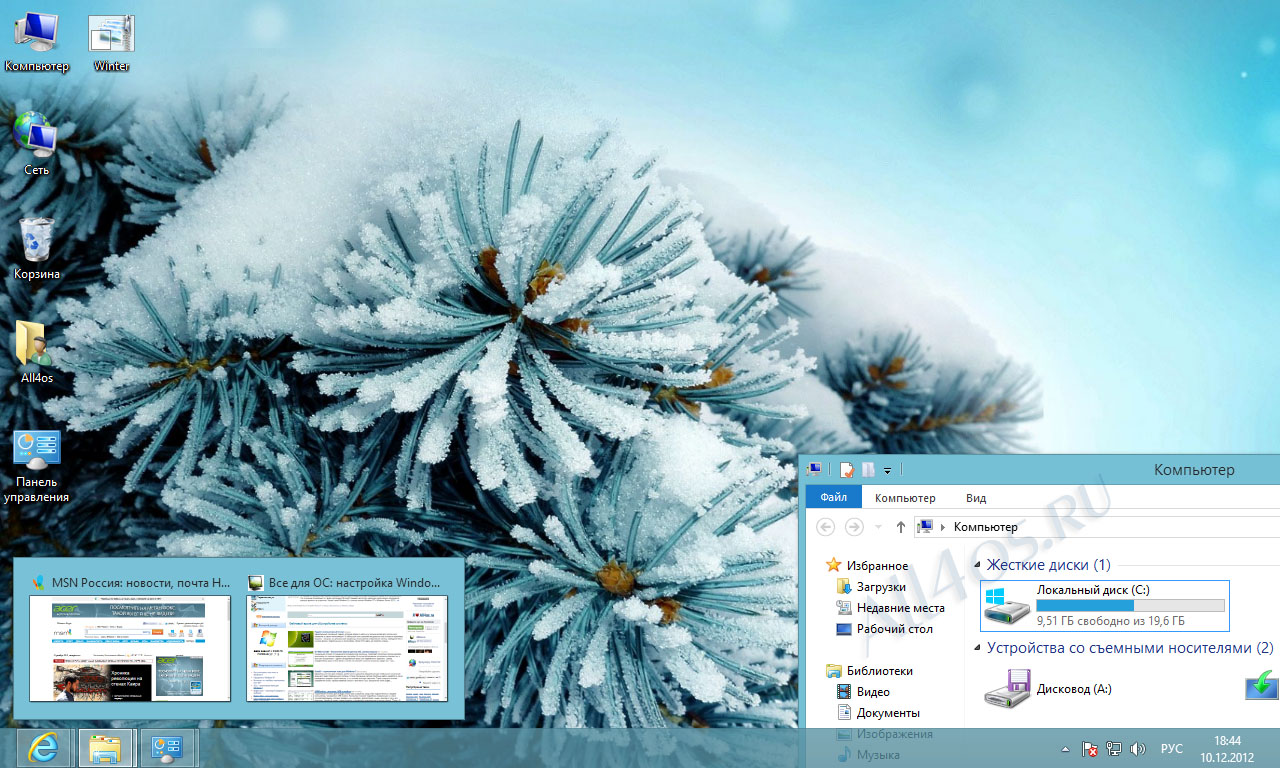This screenshot has height=768, width=1280.
Task: Open the Файл ribbon menu
Action: [833, 498]
